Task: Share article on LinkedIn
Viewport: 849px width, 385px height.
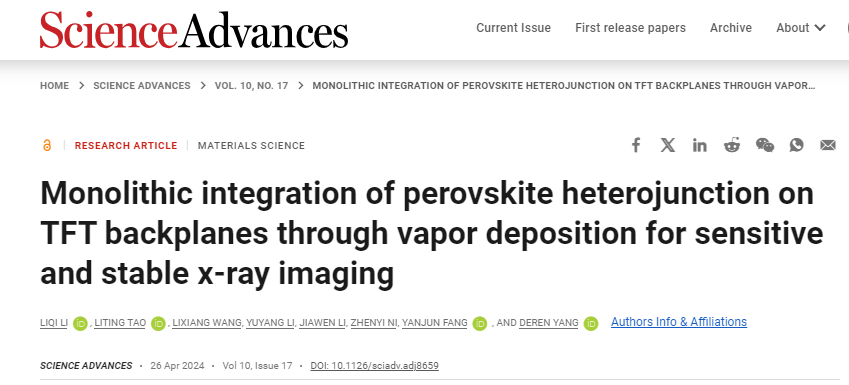Action: point(700,145)
